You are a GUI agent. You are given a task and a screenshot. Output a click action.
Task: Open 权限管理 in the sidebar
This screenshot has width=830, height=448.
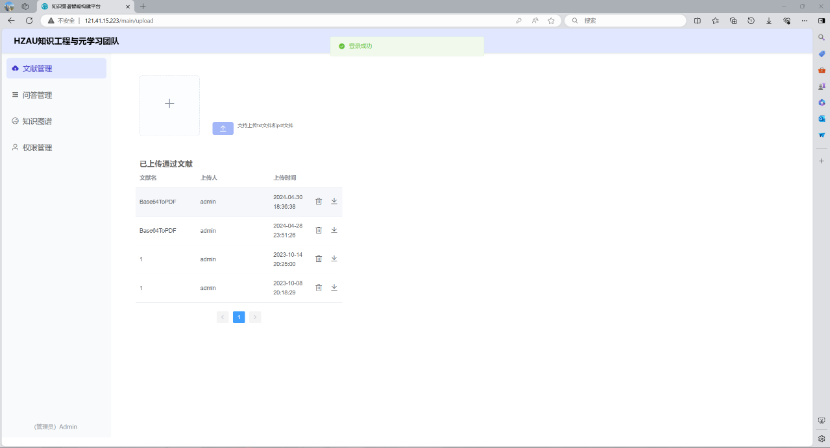tap(37, 147)
